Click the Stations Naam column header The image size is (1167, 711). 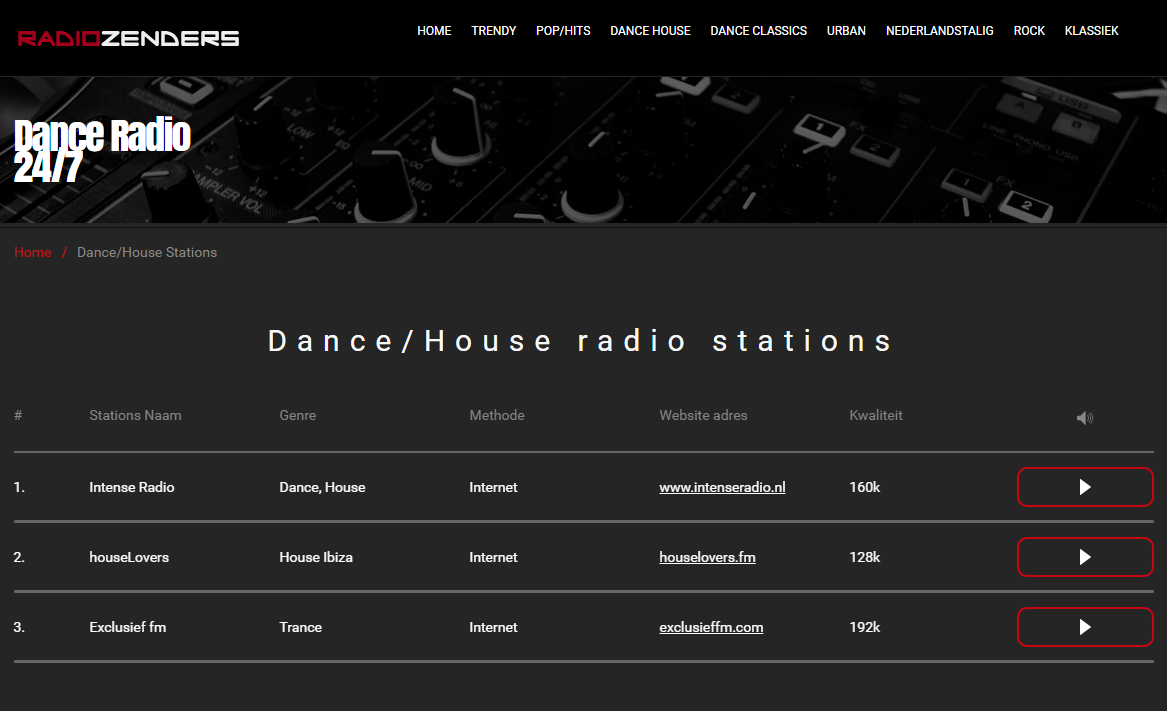pos(135,415)
